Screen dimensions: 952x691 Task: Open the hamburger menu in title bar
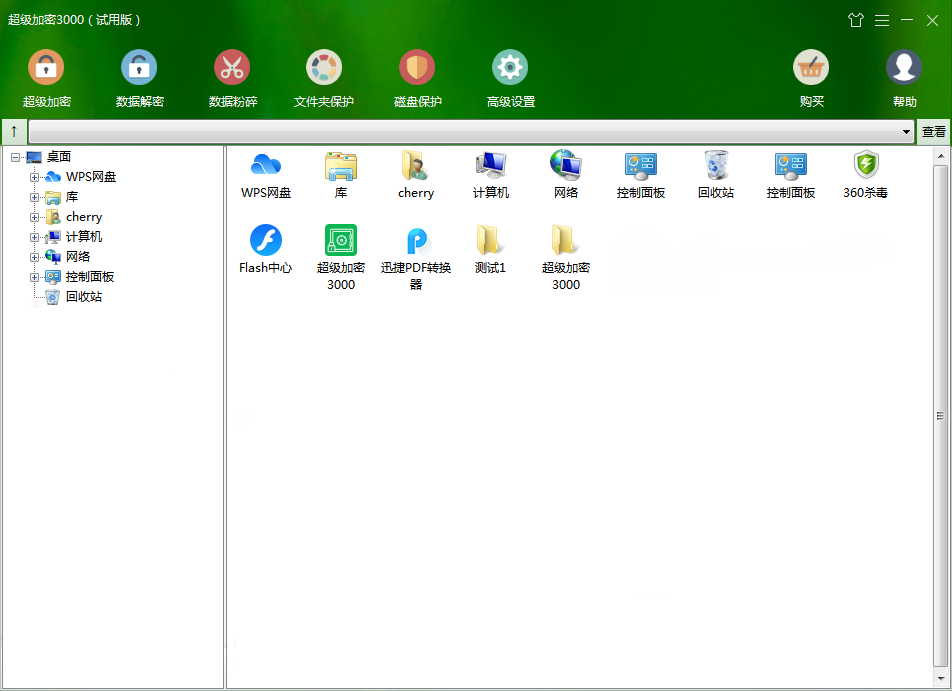point(882,21)
